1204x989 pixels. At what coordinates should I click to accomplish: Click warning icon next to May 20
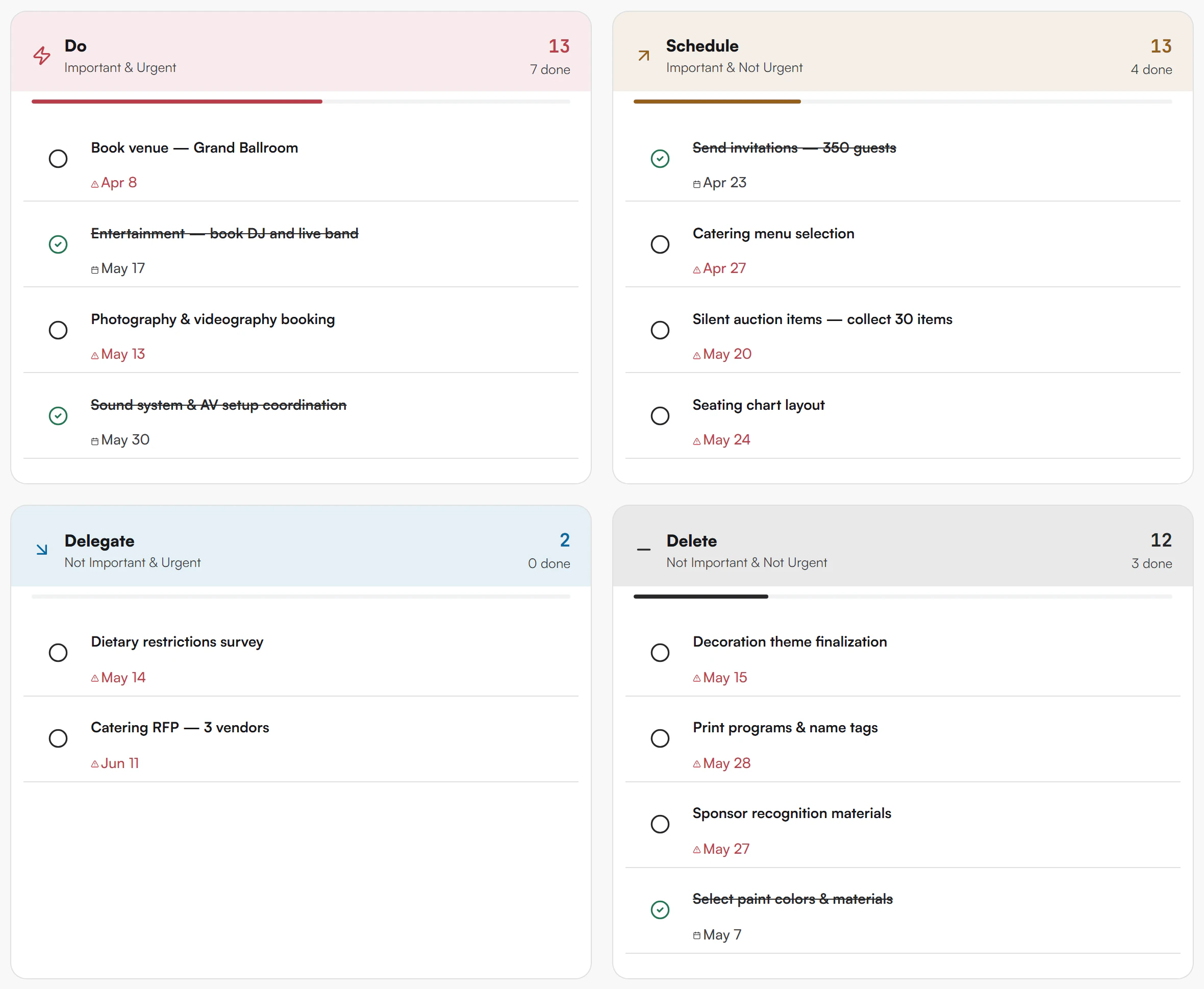coord(696,356)
